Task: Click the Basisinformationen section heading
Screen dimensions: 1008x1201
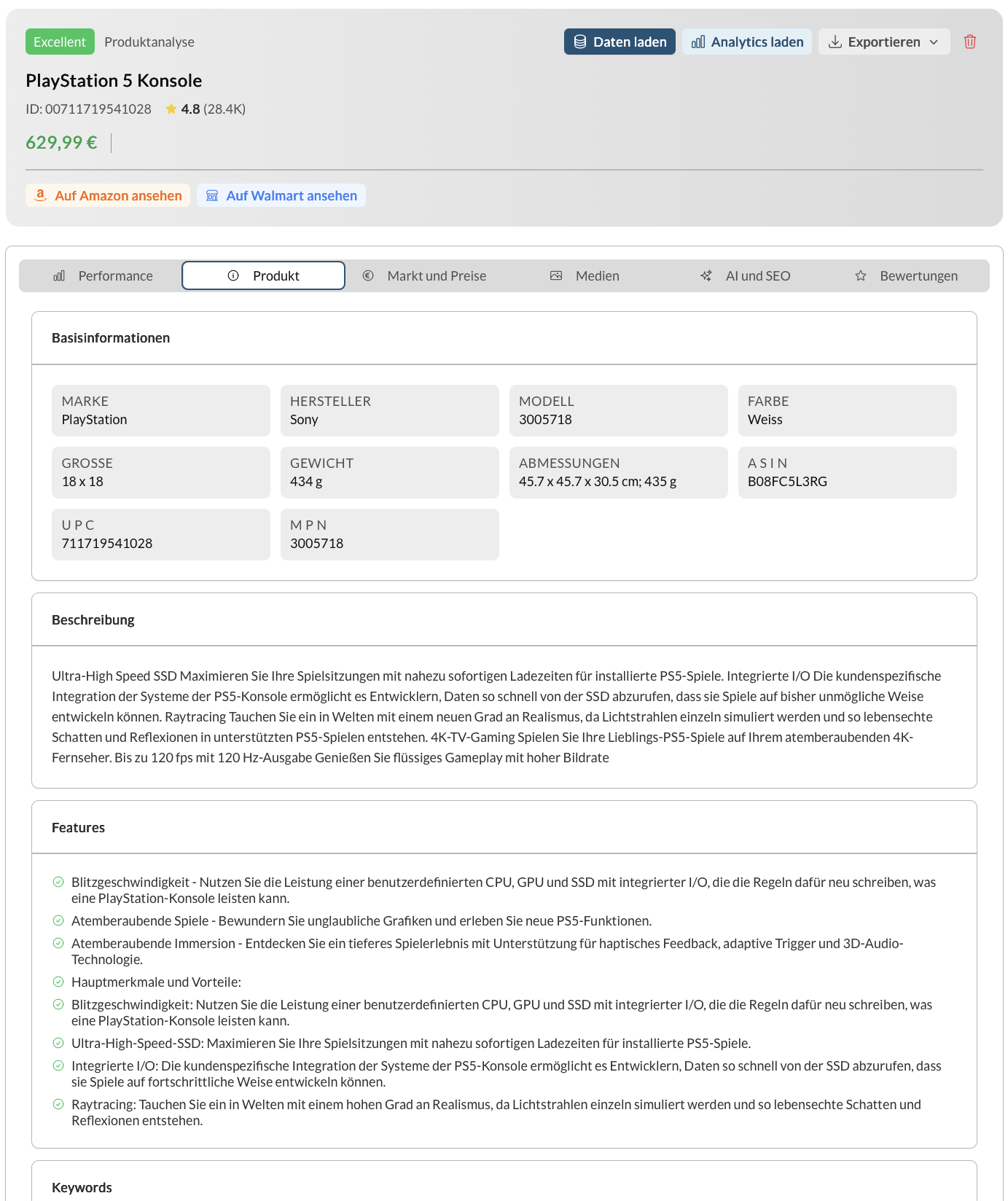Action: [x=111, y=338]
